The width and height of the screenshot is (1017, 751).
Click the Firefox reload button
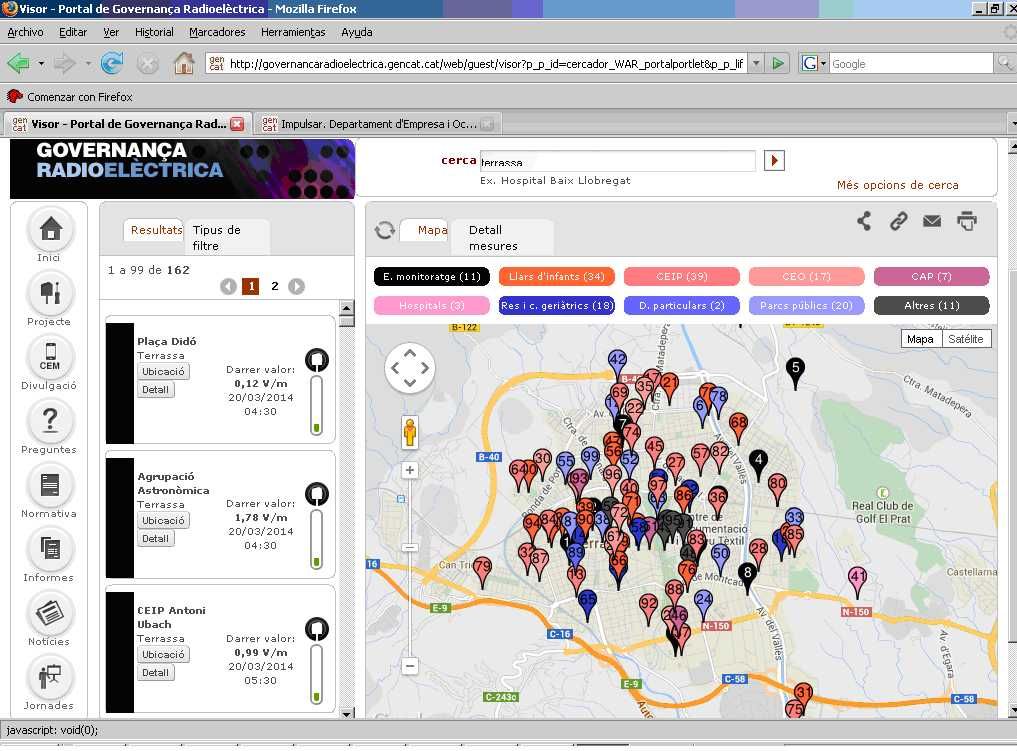(112, 64)
